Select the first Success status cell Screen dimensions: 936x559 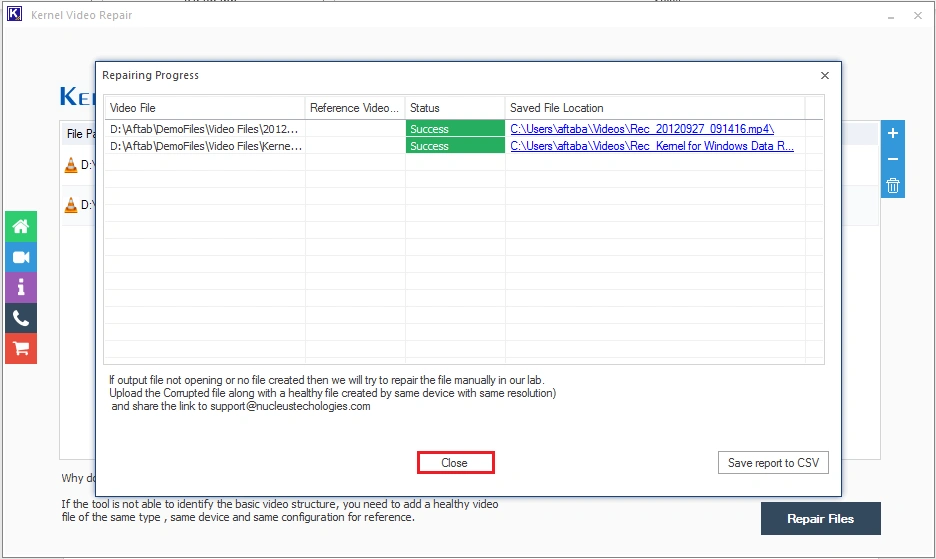(x=455, y=129)
